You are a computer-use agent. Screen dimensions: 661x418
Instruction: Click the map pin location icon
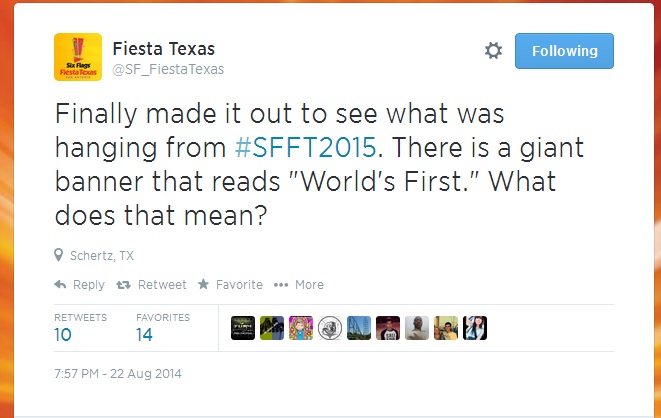click(x=59, y=256)
